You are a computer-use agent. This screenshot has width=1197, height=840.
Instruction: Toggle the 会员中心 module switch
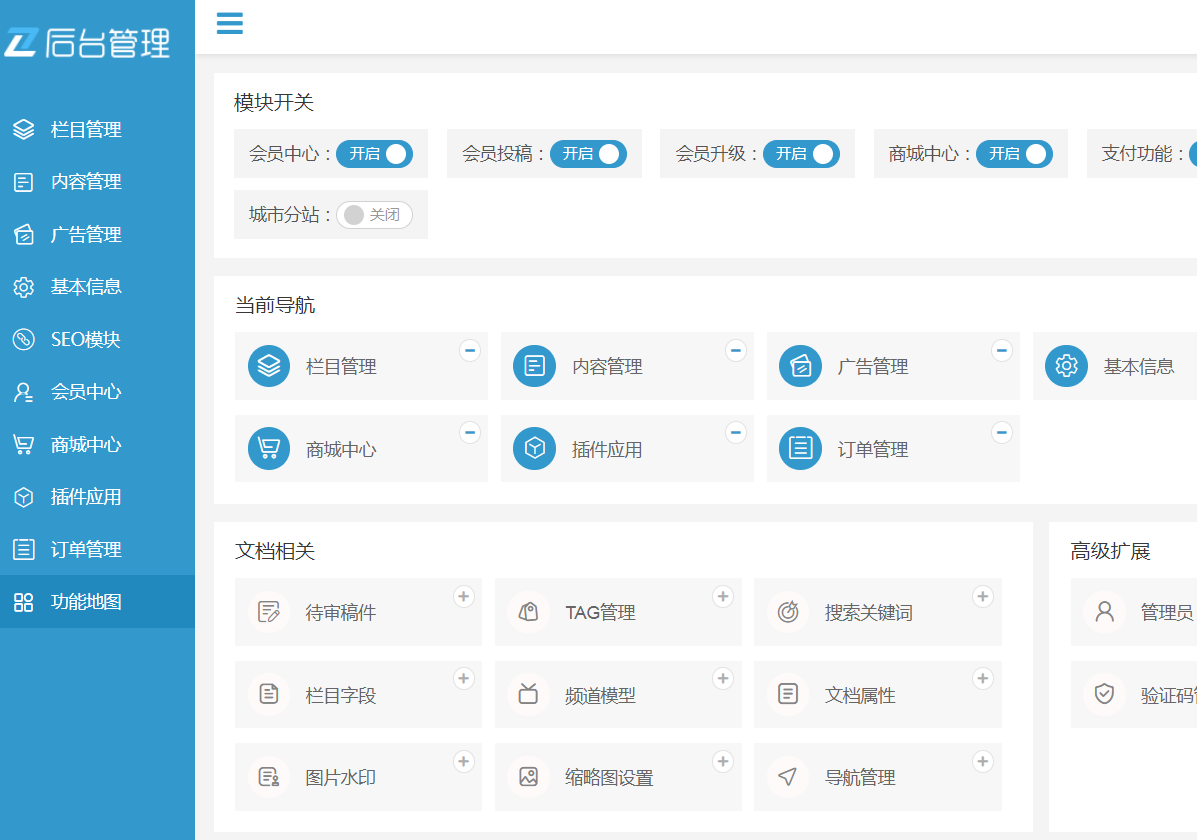(x=374, y=153)
